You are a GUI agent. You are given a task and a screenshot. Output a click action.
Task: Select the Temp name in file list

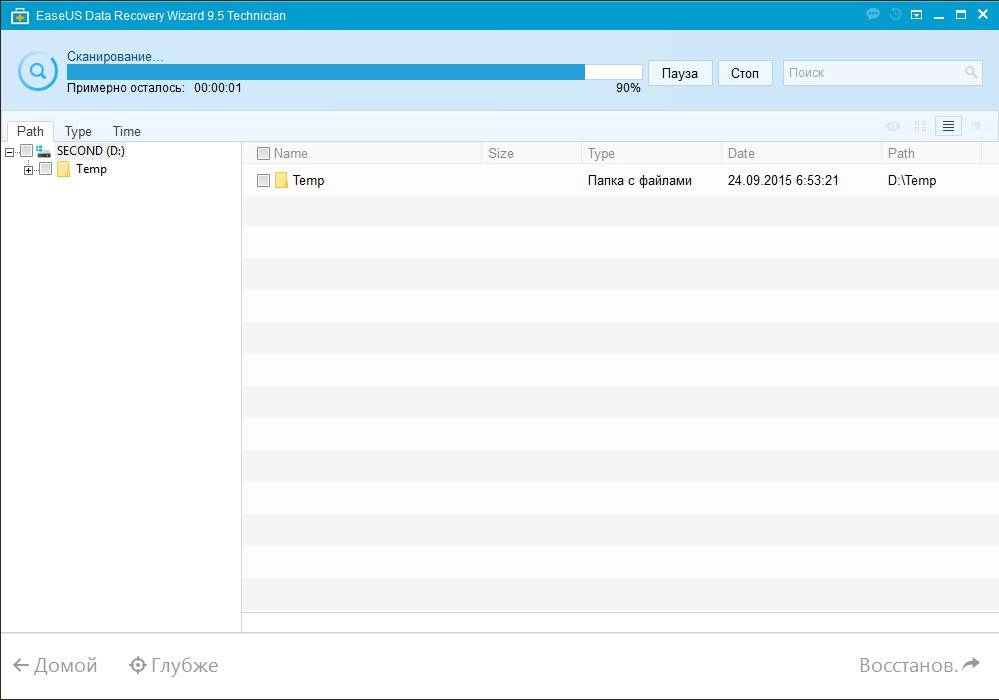click(308, 180)
